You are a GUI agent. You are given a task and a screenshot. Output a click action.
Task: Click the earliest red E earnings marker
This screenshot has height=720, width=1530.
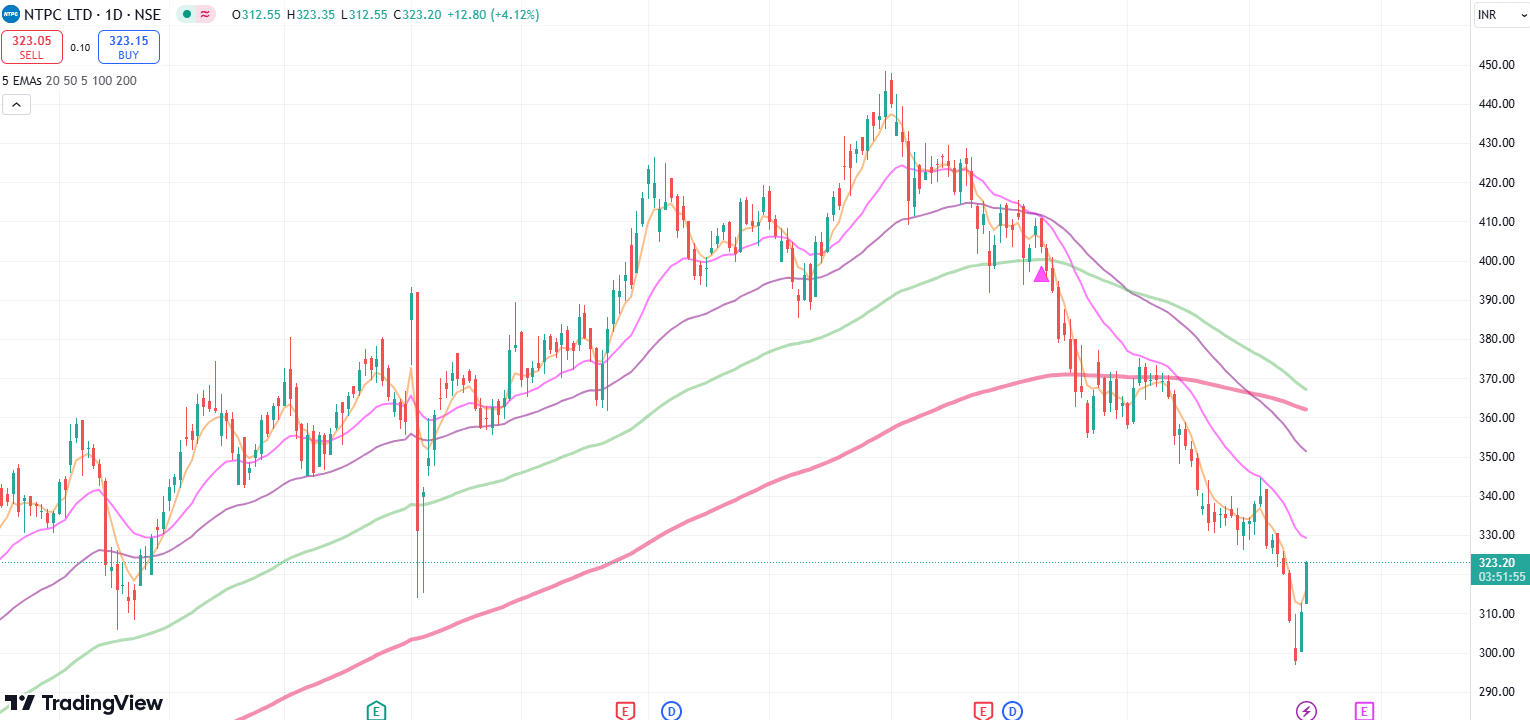pyautogui.click(x=625, y=711)
